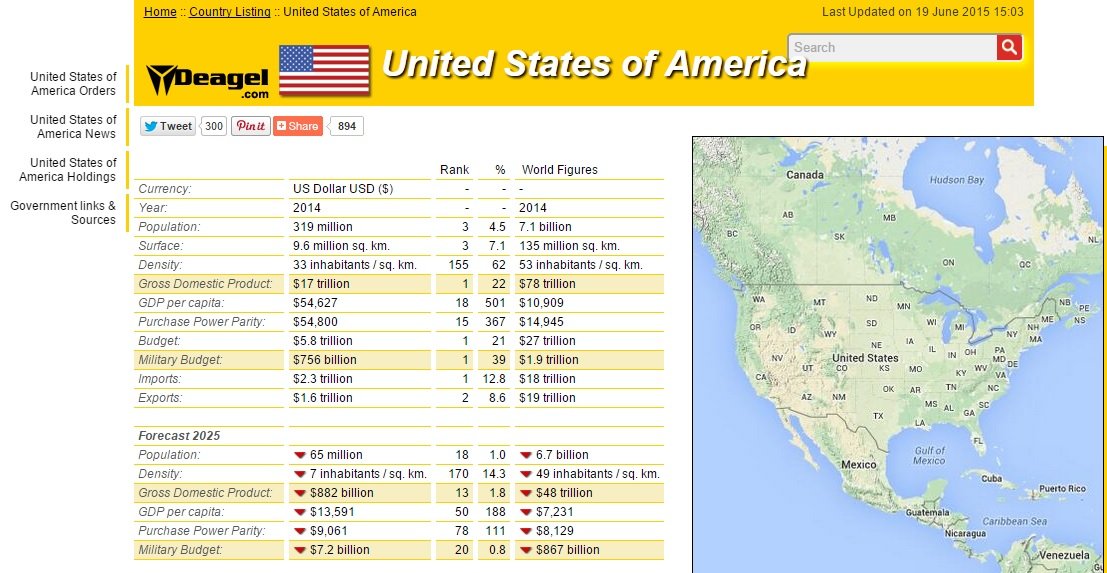
Task: Click the 2014 $17 trillion GDP value
Action: point(321,284)
